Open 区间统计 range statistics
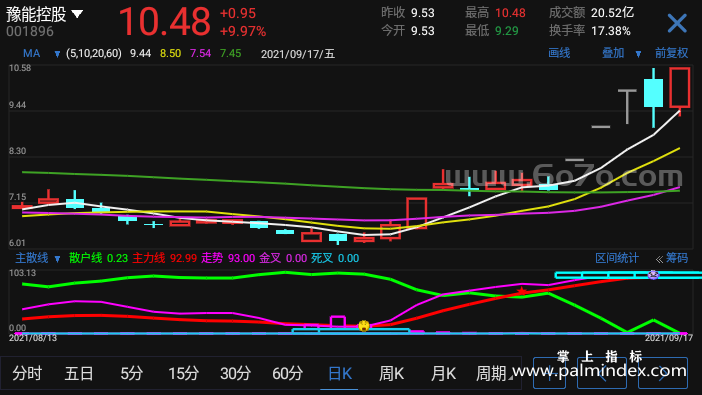Viewport: 702px width, 395px height. [616, 258]
